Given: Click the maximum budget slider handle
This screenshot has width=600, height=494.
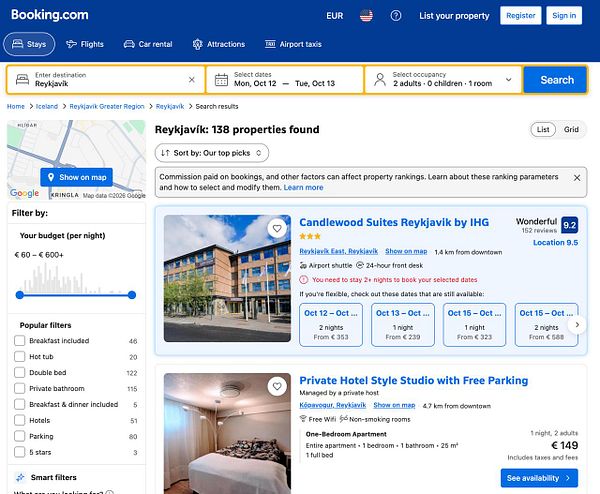Looking at the screenshot, I should point(132,295).
